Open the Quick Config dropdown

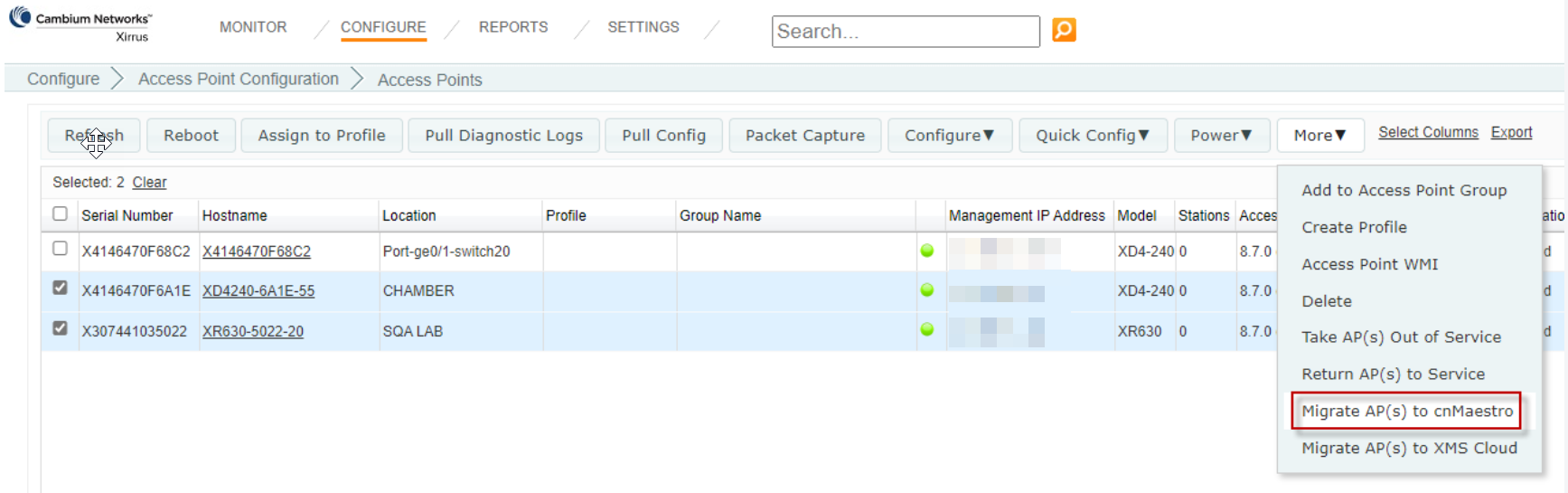pyautogui.click(x=1093, y=135)
